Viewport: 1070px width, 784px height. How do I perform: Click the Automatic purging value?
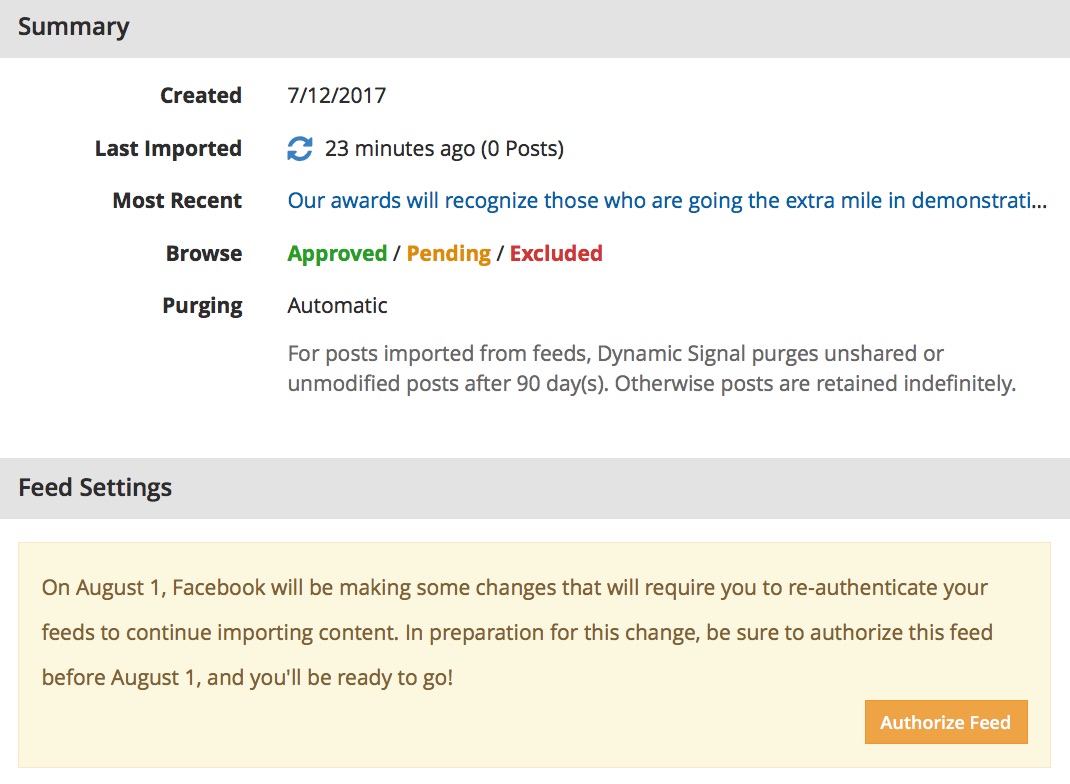coord(337,305)
